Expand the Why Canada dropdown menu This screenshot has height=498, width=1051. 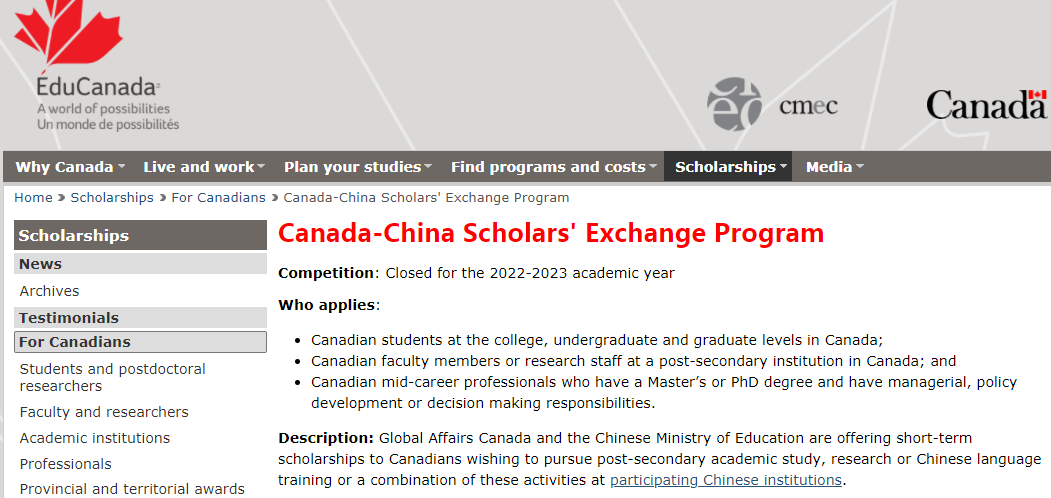click(70, 167)
